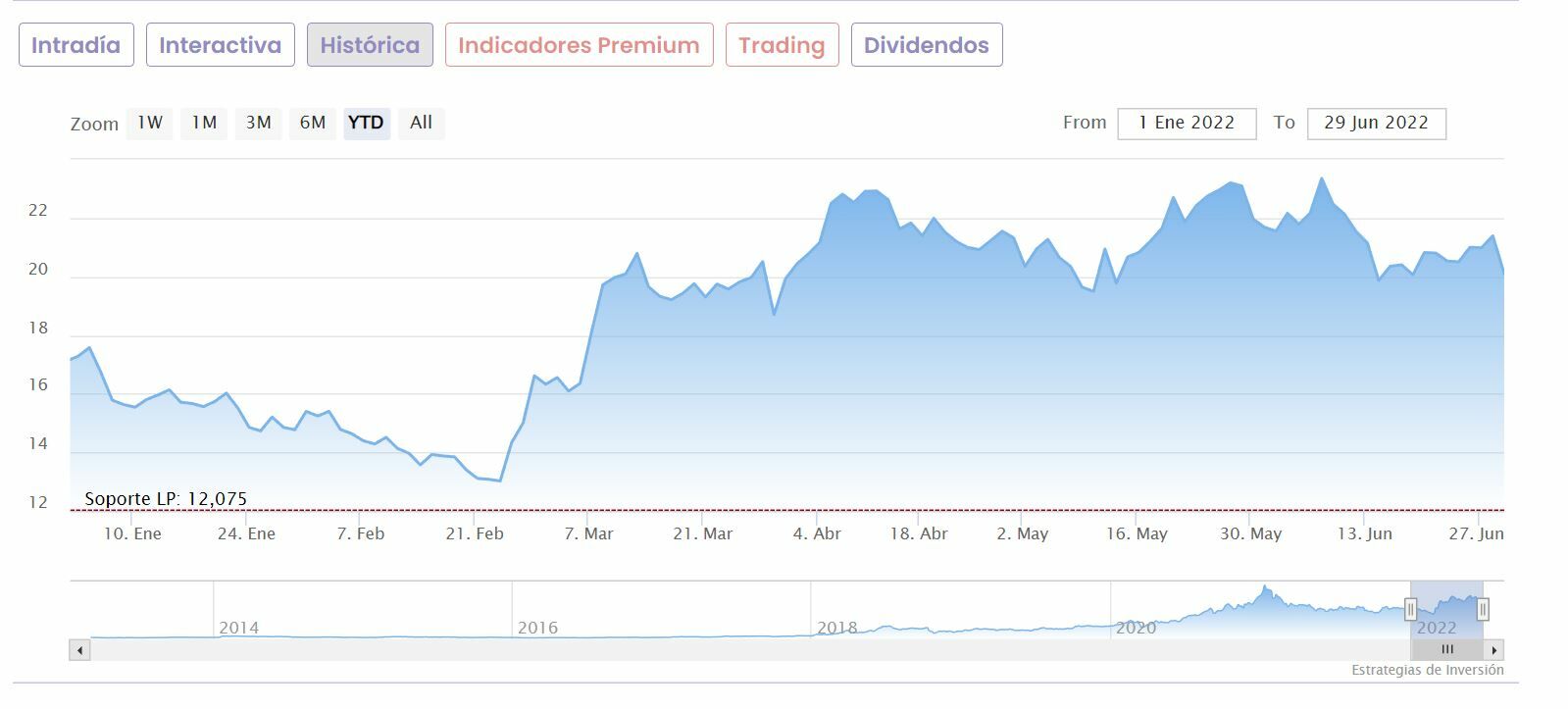Click the navigator left range handle
Image resolution: width=1568 pixels, height=709 pixels.
1410,610
